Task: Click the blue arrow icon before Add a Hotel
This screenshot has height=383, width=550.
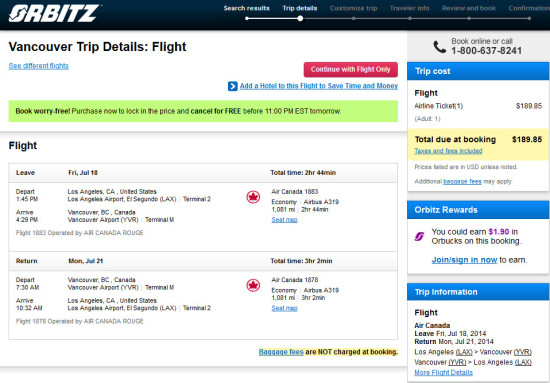Action: pos(233,86)
